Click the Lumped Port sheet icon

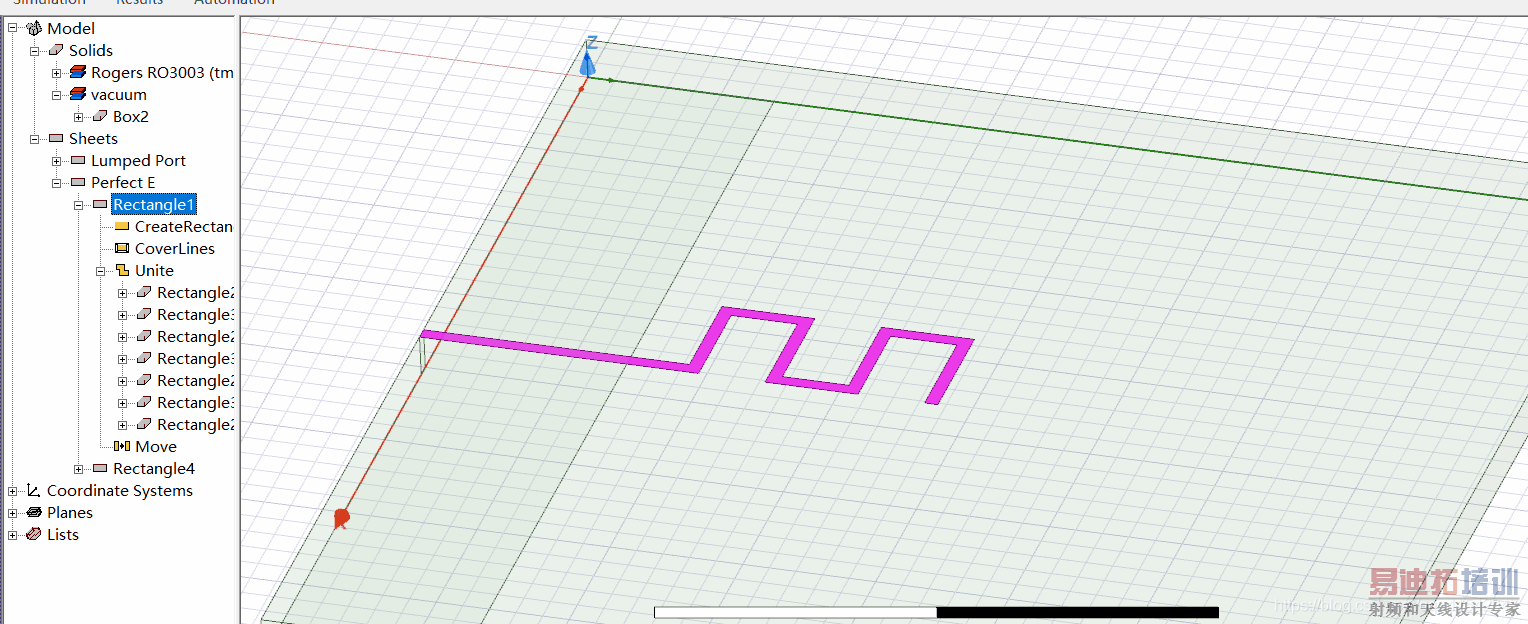point(78,160)
